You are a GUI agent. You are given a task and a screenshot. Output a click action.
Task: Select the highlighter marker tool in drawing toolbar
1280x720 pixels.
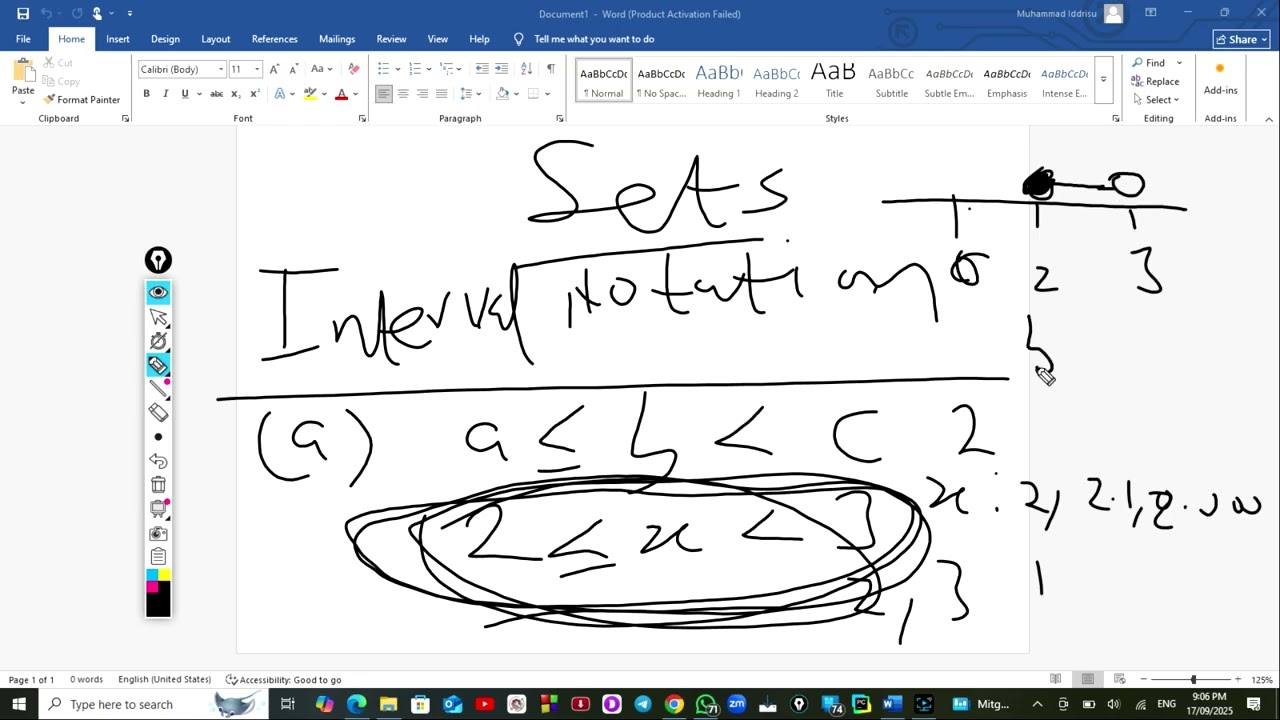tap(158, 365)
